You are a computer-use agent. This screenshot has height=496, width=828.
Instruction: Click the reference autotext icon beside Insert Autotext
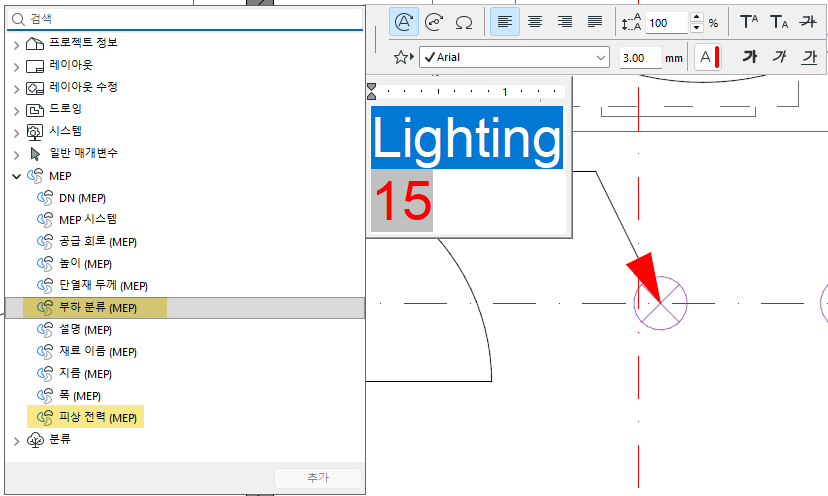click(434, 22)
